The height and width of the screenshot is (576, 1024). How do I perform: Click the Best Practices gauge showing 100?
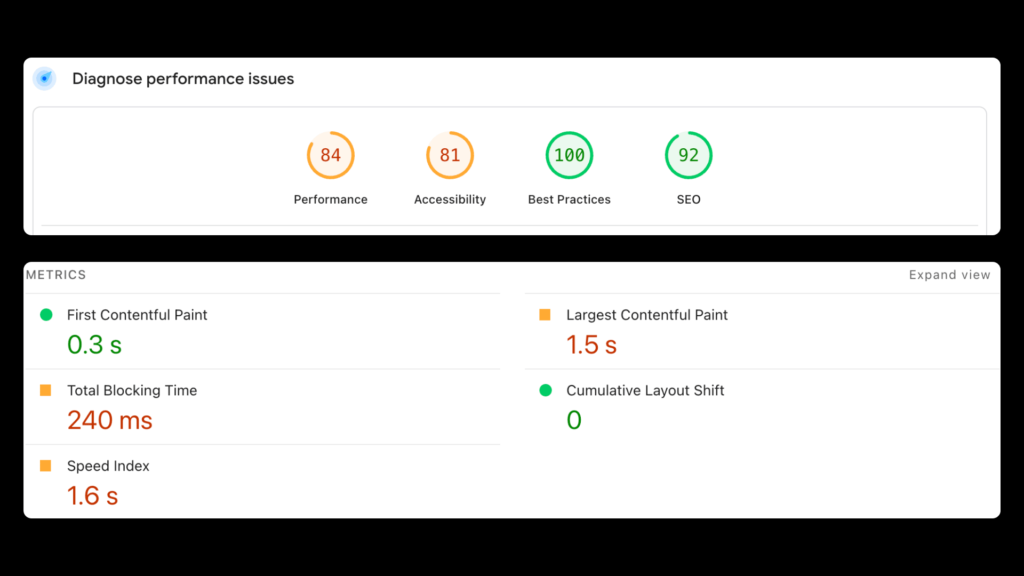[x=569, y=156]
